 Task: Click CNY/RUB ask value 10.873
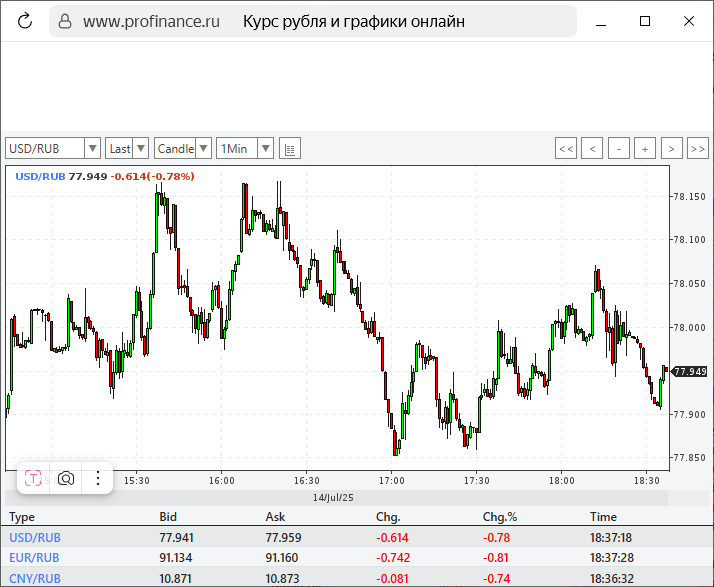282,578
